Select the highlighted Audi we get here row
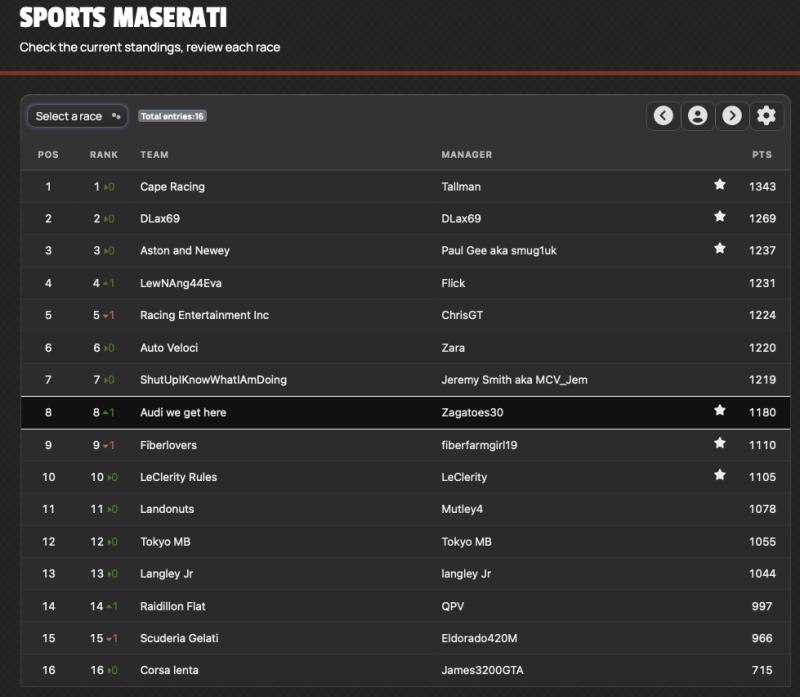 click(x=406, y=412)
